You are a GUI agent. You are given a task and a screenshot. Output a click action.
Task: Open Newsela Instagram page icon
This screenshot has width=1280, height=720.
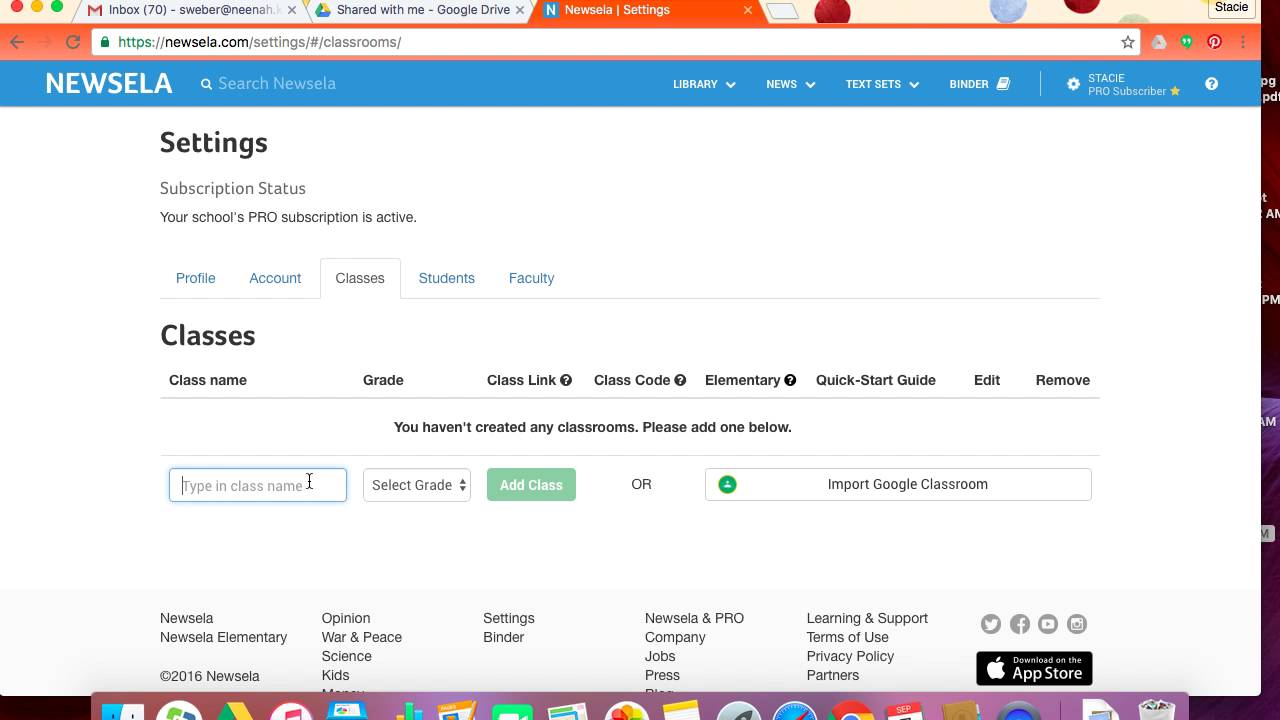click(x=1077, y=624)
